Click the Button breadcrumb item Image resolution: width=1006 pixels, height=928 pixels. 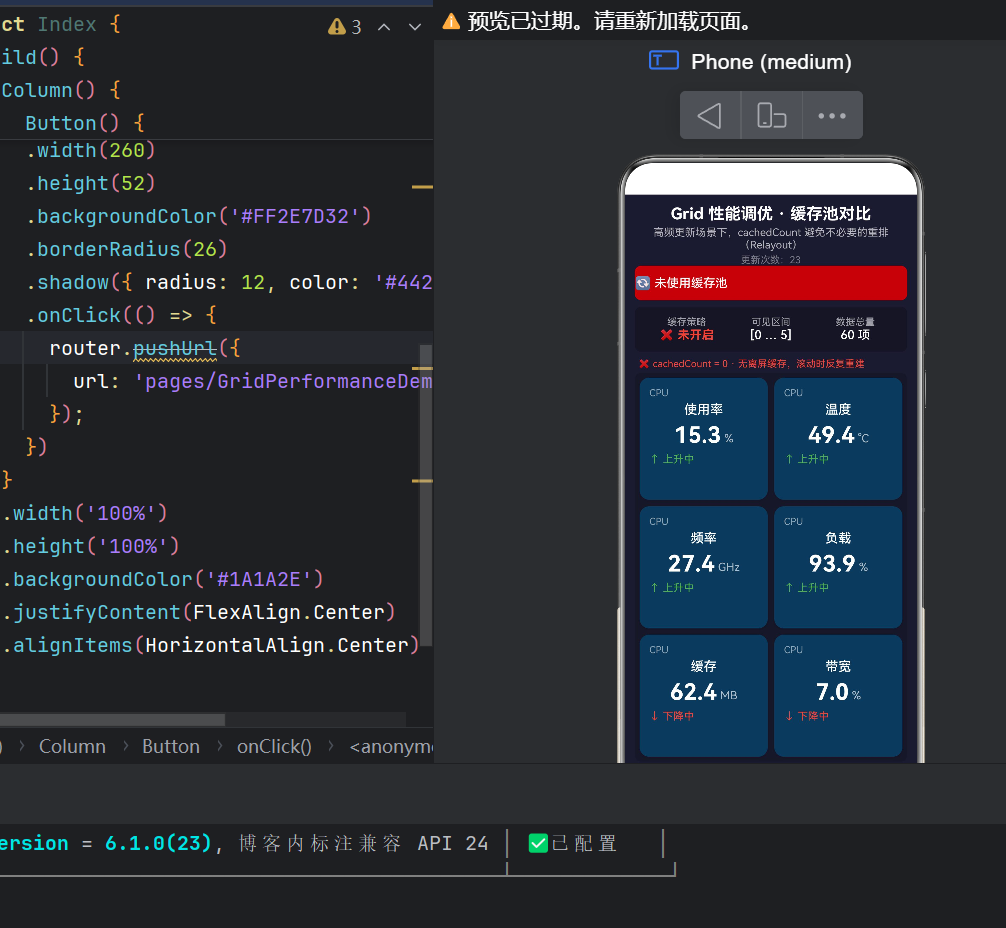(171, 746)
